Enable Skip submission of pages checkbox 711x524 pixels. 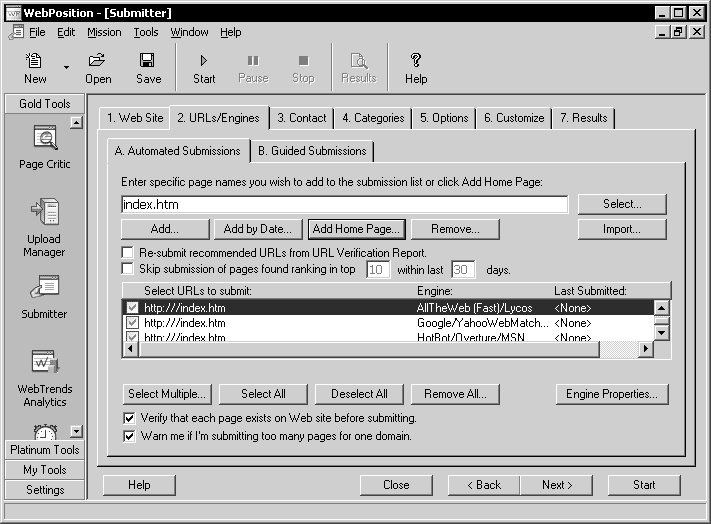coord(128,269)
